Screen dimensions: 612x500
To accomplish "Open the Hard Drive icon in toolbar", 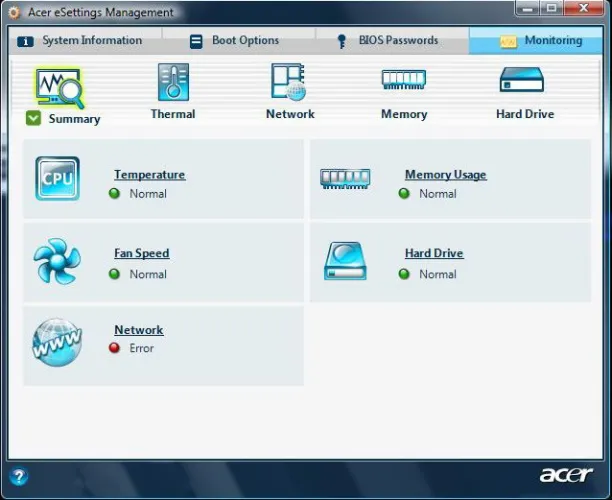I will (522, 80).
